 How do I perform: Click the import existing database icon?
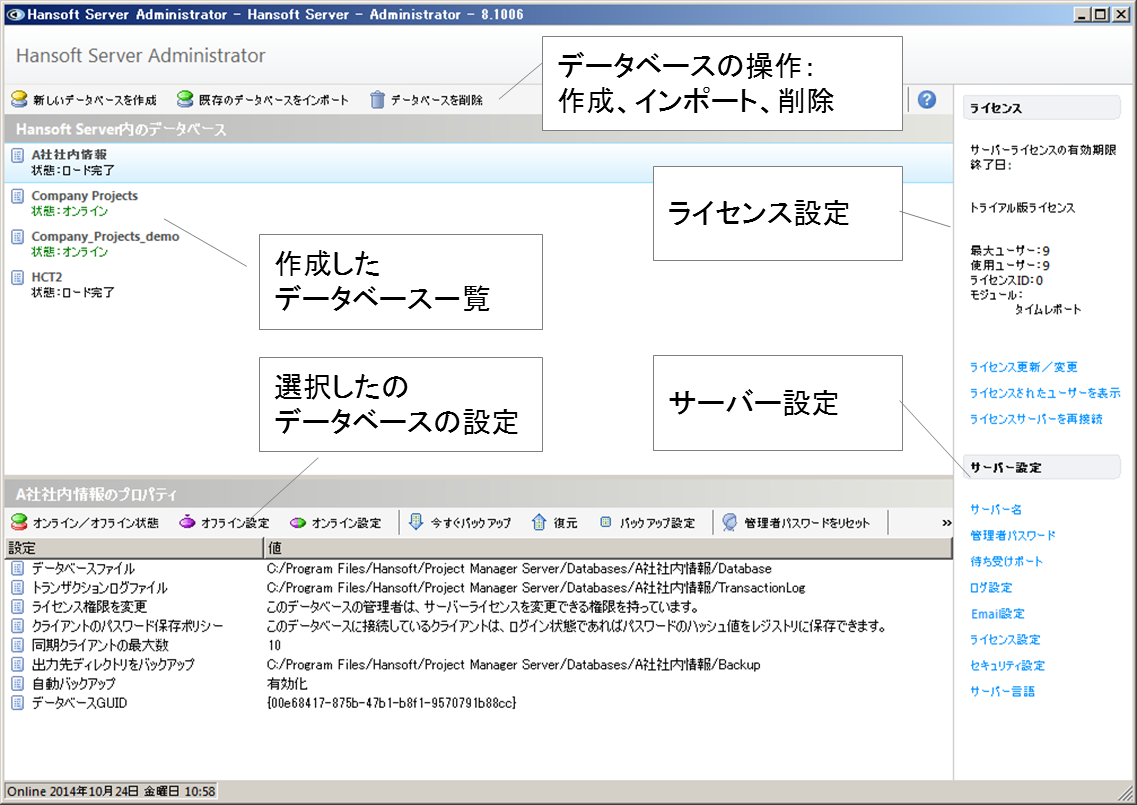(x=185, y=99)
